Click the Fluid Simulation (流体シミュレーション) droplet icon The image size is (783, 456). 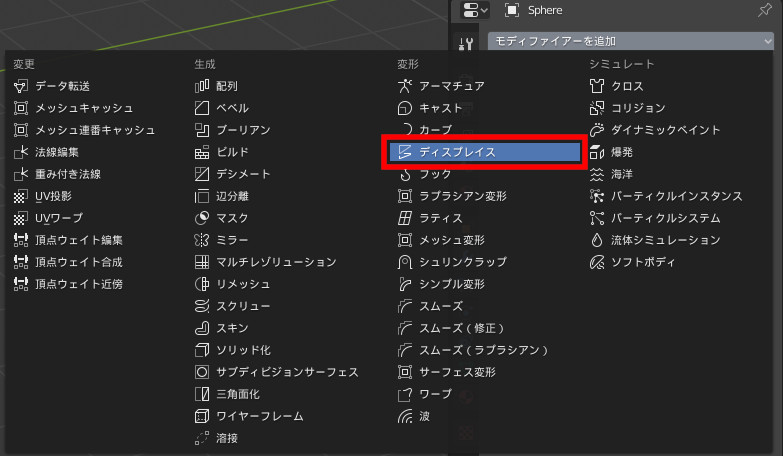click(x=597, y=240)
